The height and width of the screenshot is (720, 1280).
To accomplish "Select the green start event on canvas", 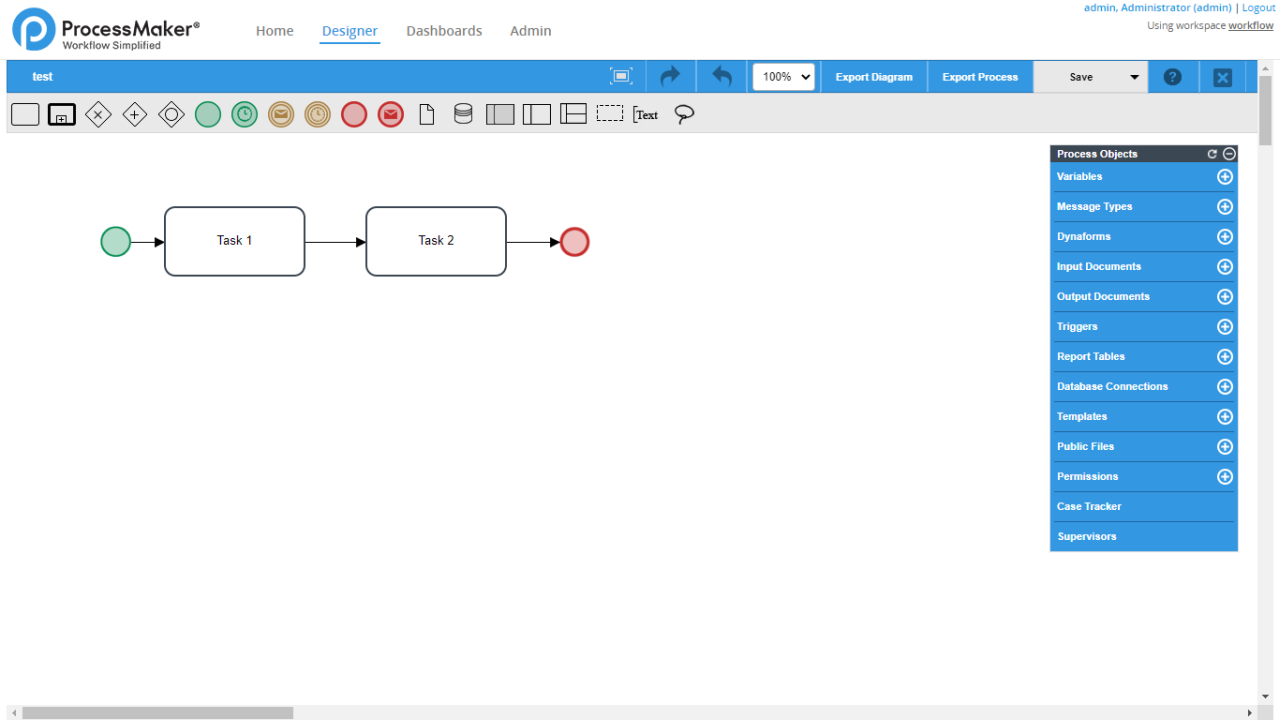I will point(116,242).
